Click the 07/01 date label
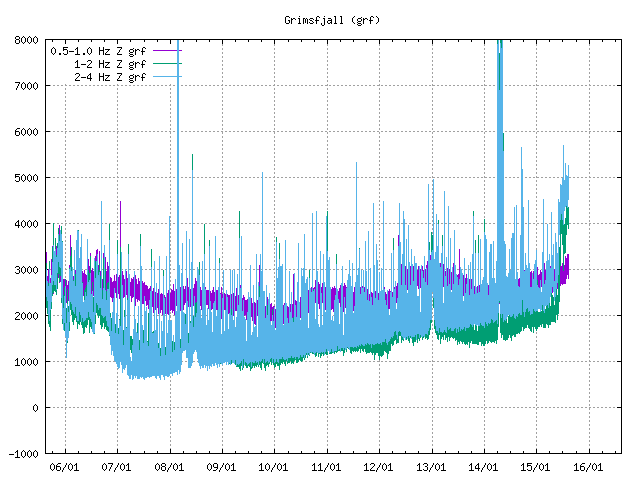Viewport: 640px width, 480px height. 116,467
